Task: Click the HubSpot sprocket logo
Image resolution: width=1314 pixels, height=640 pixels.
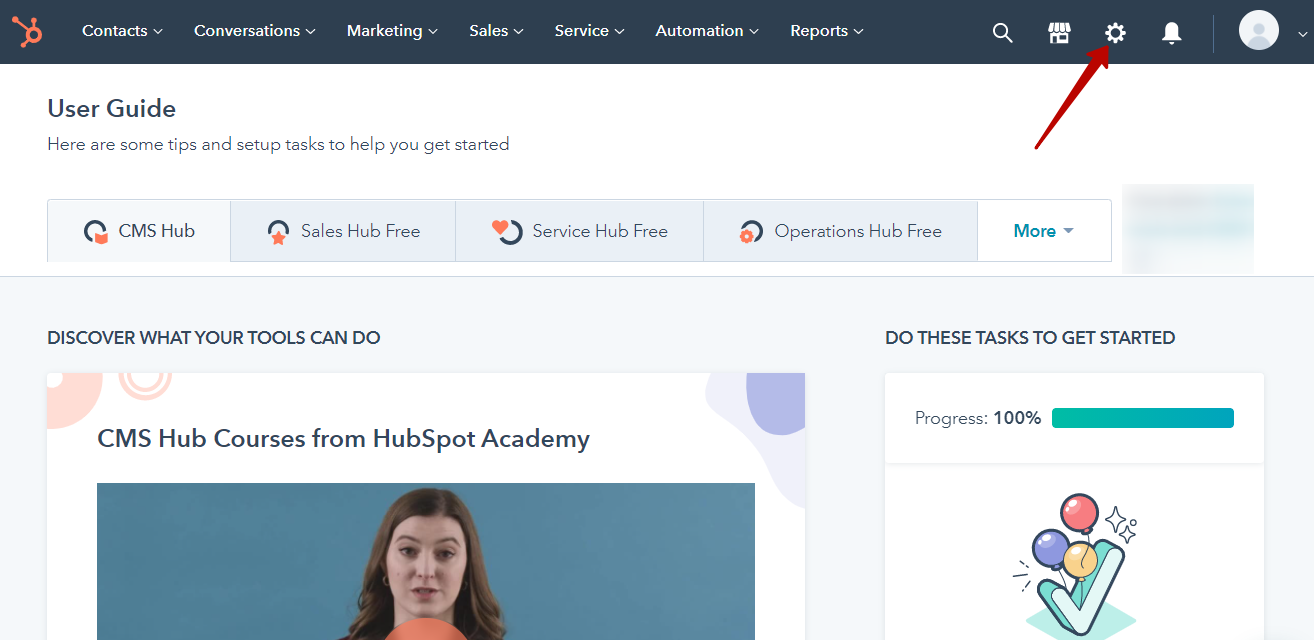Action: click(27, 32)
